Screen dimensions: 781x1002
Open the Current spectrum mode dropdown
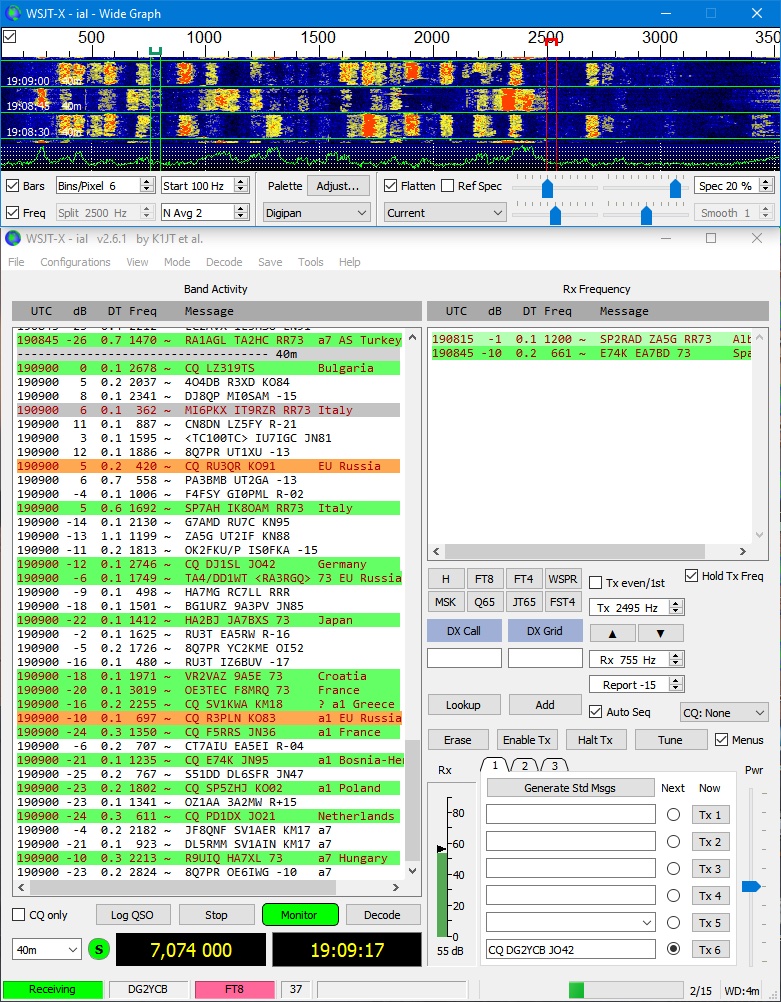point(445,213)
